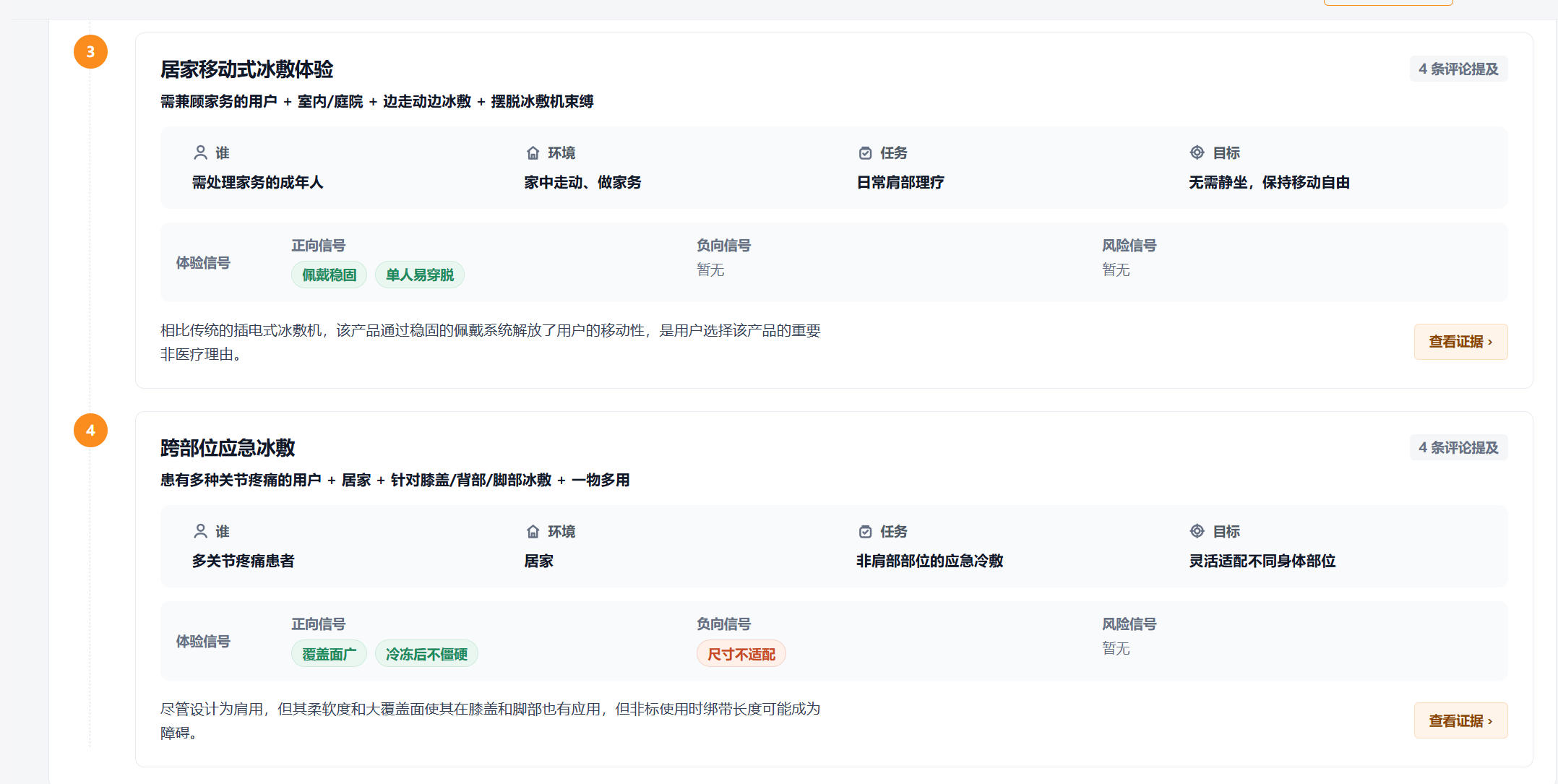Click 4 条评论提及 badge on card 3
This screenshot has height=784, width=1558.
tap(1458, 69)
